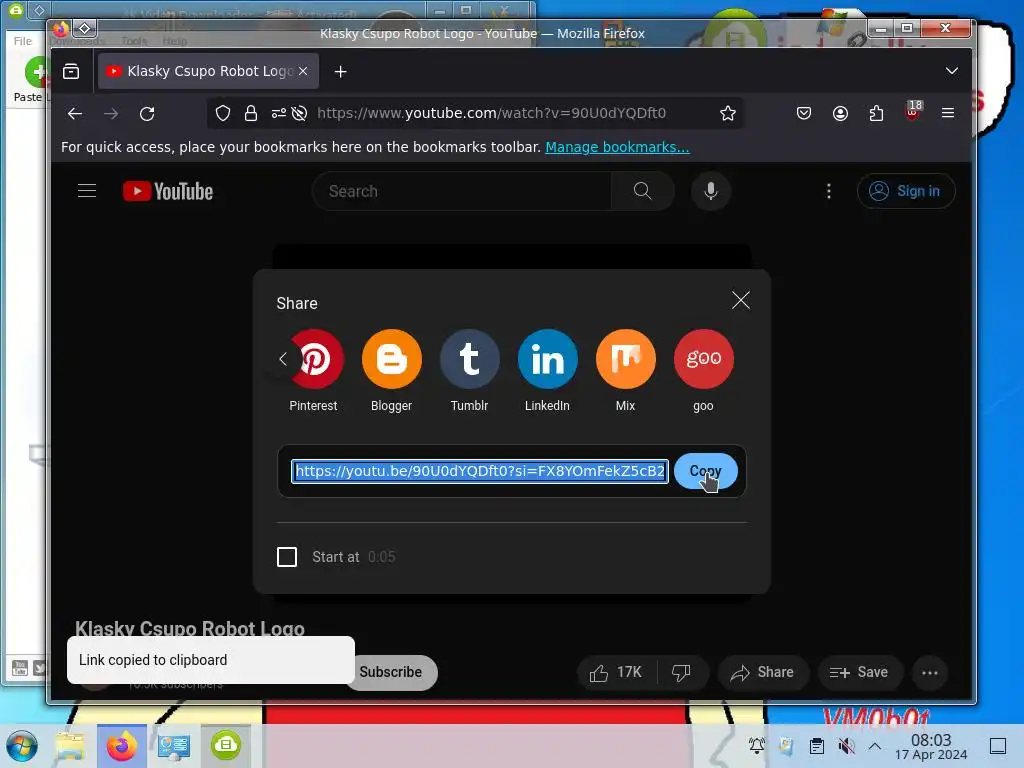Open more actions ellipsis under video
The height and width of the screenshot is (768, 1024).
930,673
